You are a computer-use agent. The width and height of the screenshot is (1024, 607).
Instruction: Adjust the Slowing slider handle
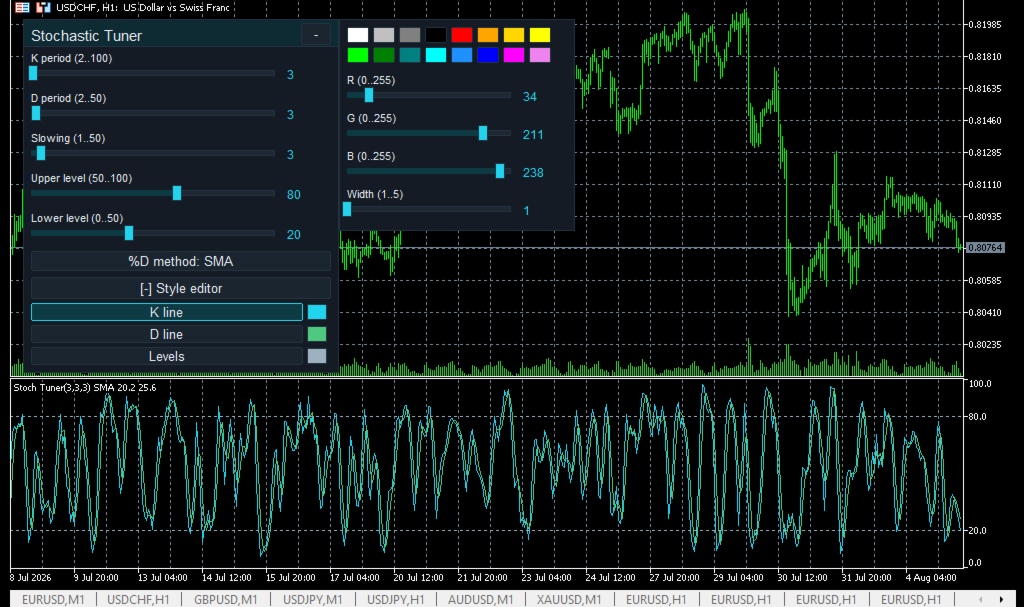click(x=41, y=153)
